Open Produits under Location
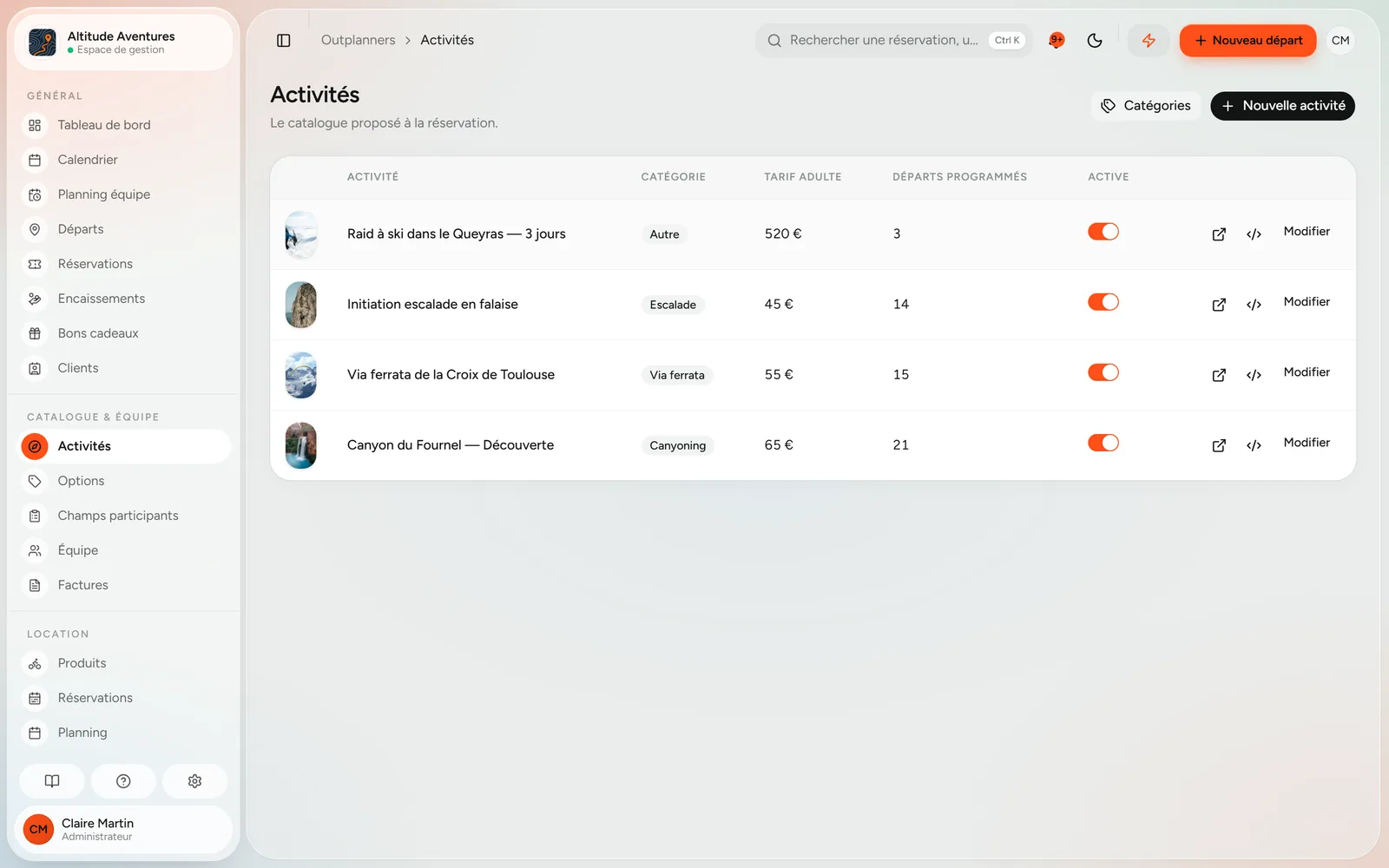This screenshot has height=868, width=1389. point(126,663)
